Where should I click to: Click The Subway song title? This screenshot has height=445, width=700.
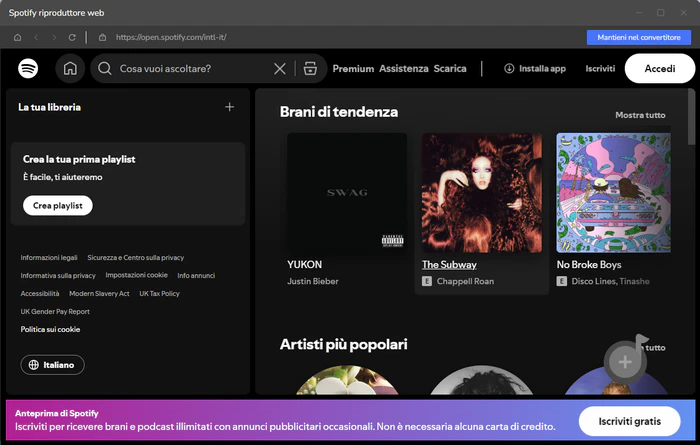(449, 264)
